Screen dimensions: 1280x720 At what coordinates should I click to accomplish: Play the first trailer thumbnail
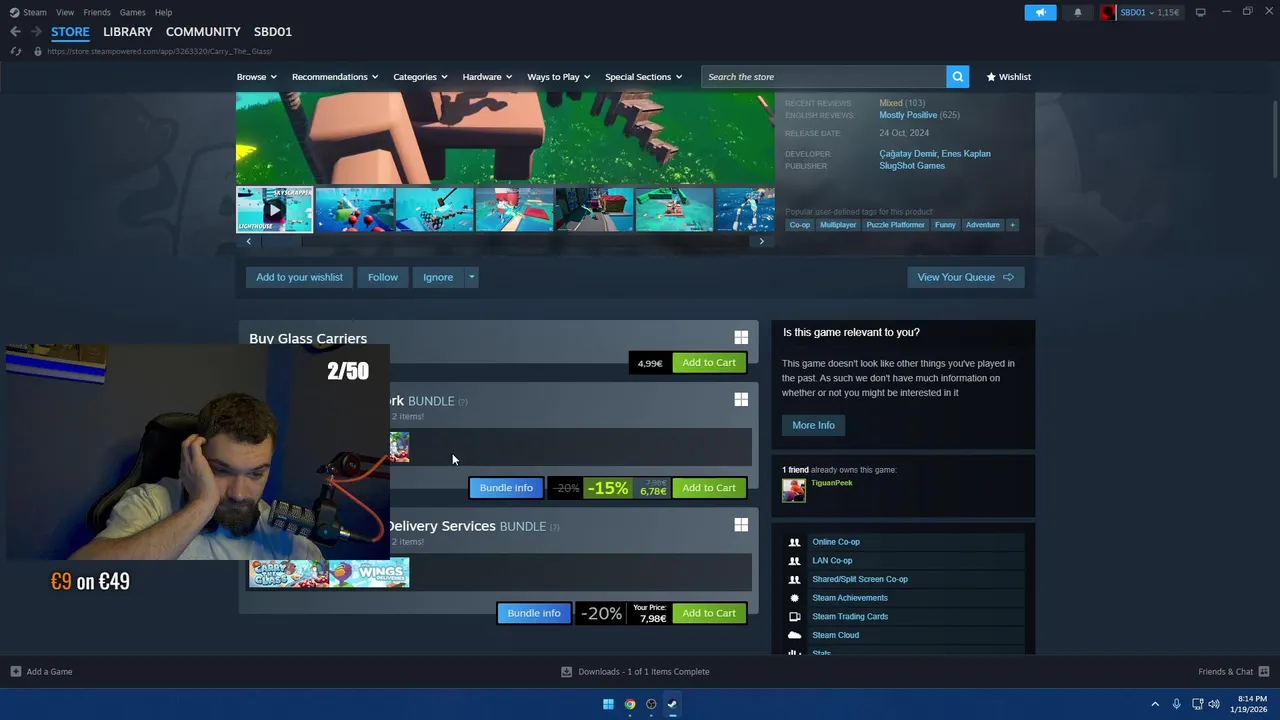click(x=274, y=210)
